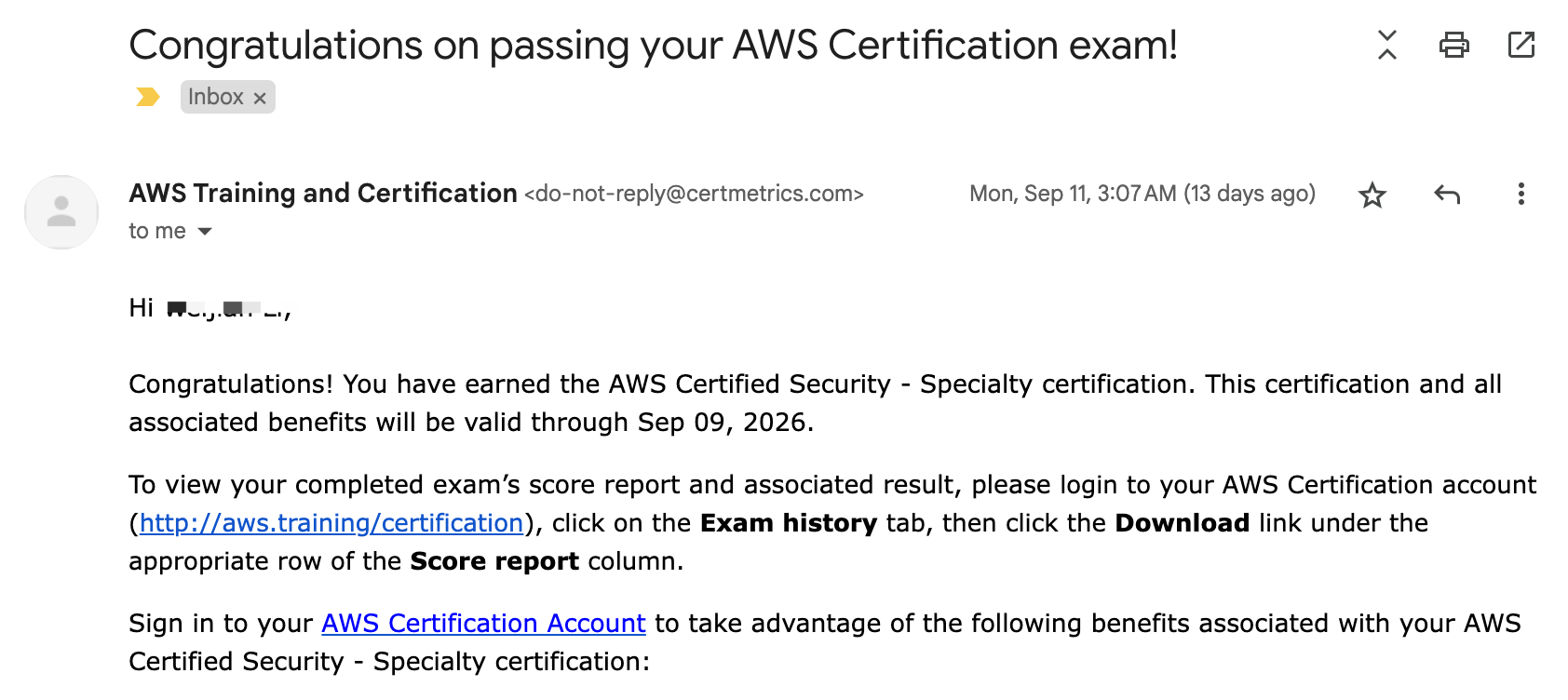Image resolution: width=1568 pixels, height=700 pixels.
Task: Reply to AWS Training email
Action: point(1446,194)
